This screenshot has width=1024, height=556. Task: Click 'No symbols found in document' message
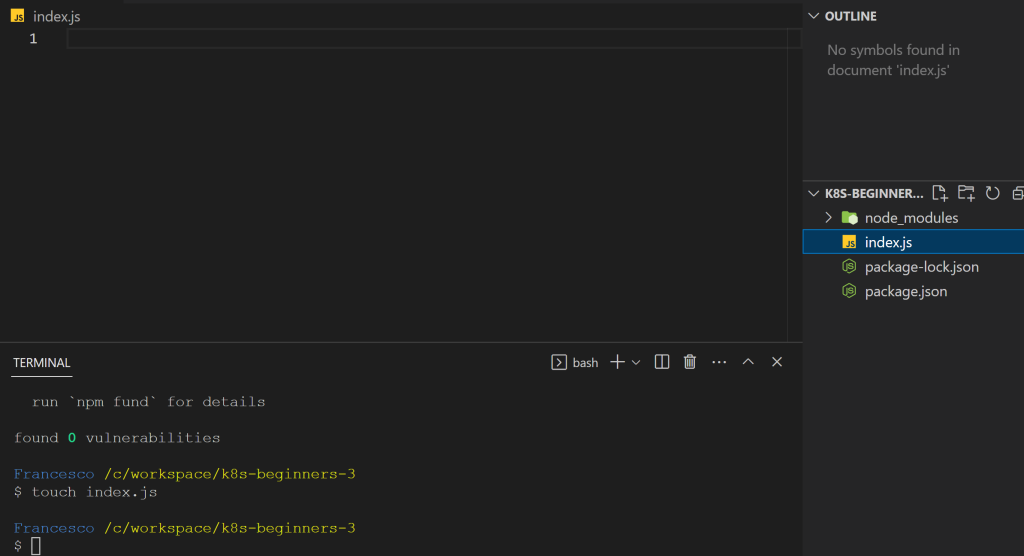(x=893, y=60)
